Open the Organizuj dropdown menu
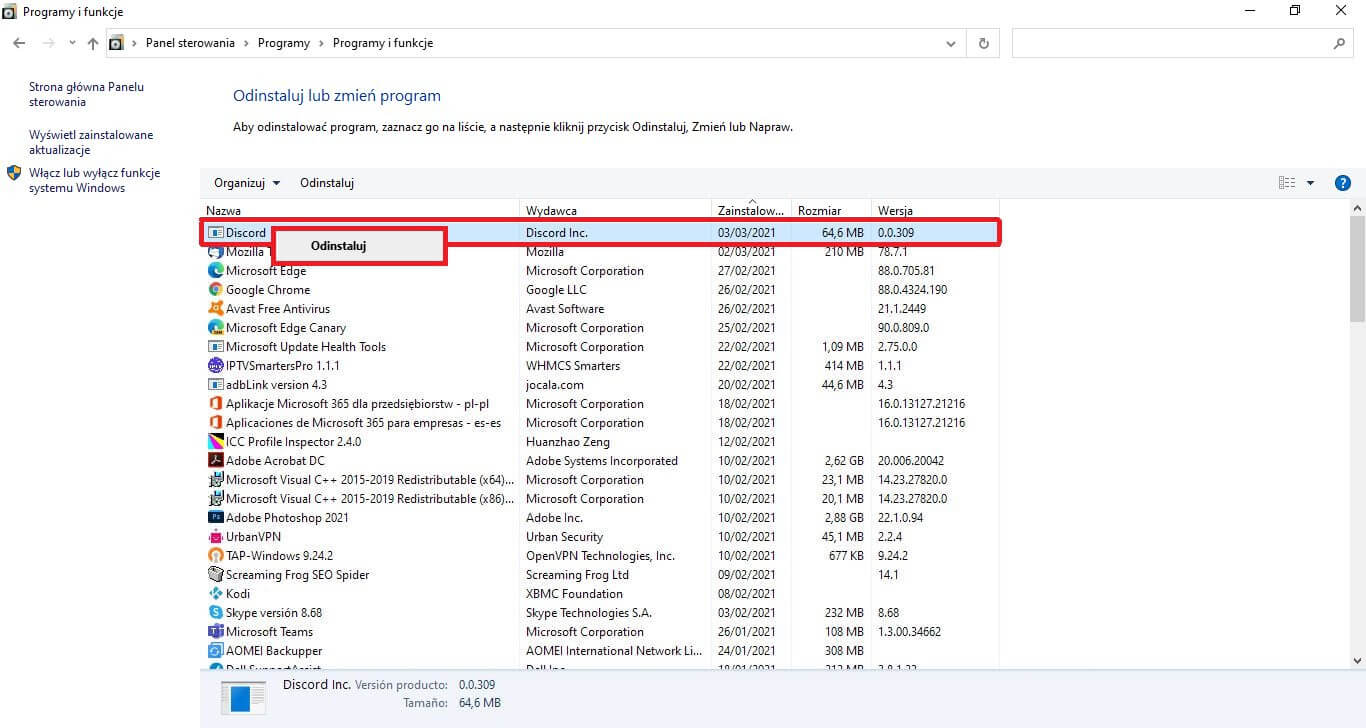 (x=247, y=183)
